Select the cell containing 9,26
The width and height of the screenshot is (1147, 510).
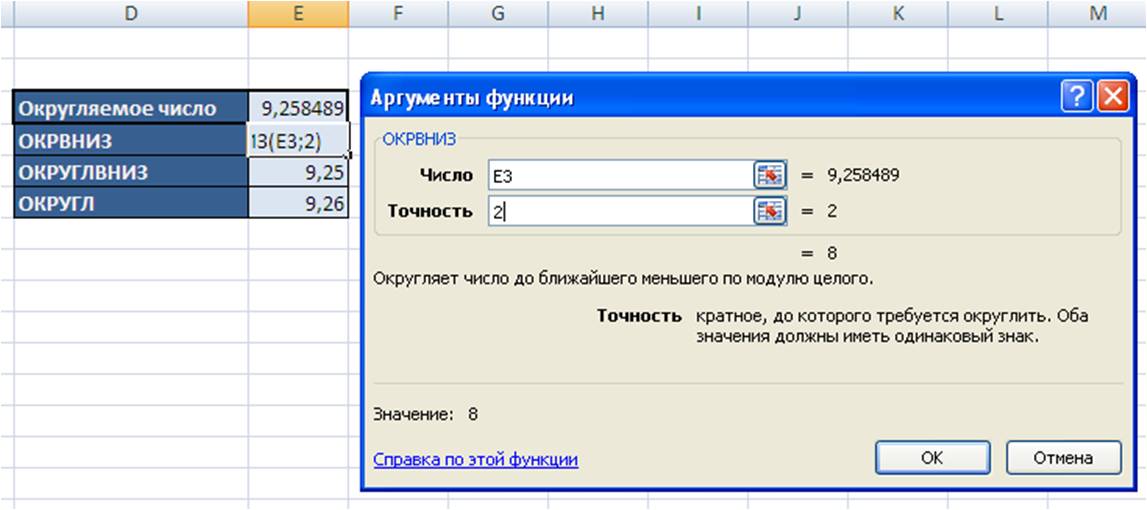point(298,203)
